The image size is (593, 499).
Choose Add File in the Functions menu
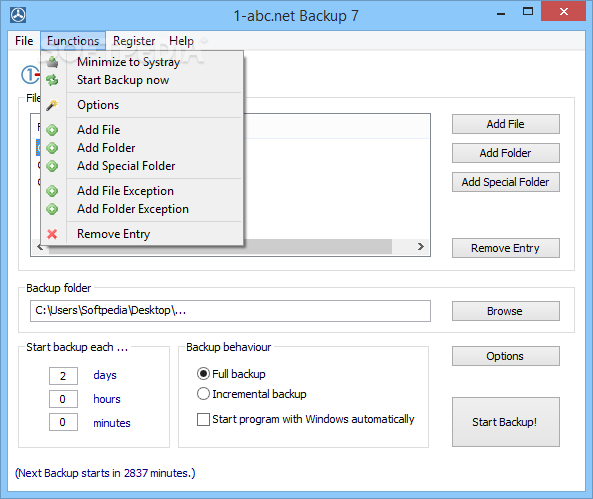point(142,130)
